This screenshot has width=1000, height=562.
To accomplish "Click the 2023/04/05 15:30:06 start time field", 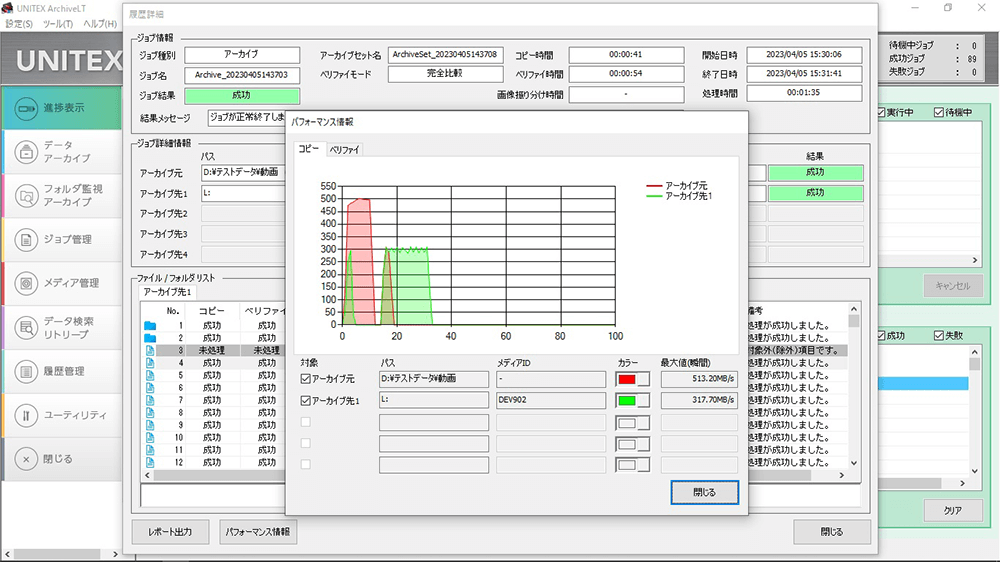I will click(804, 55).
